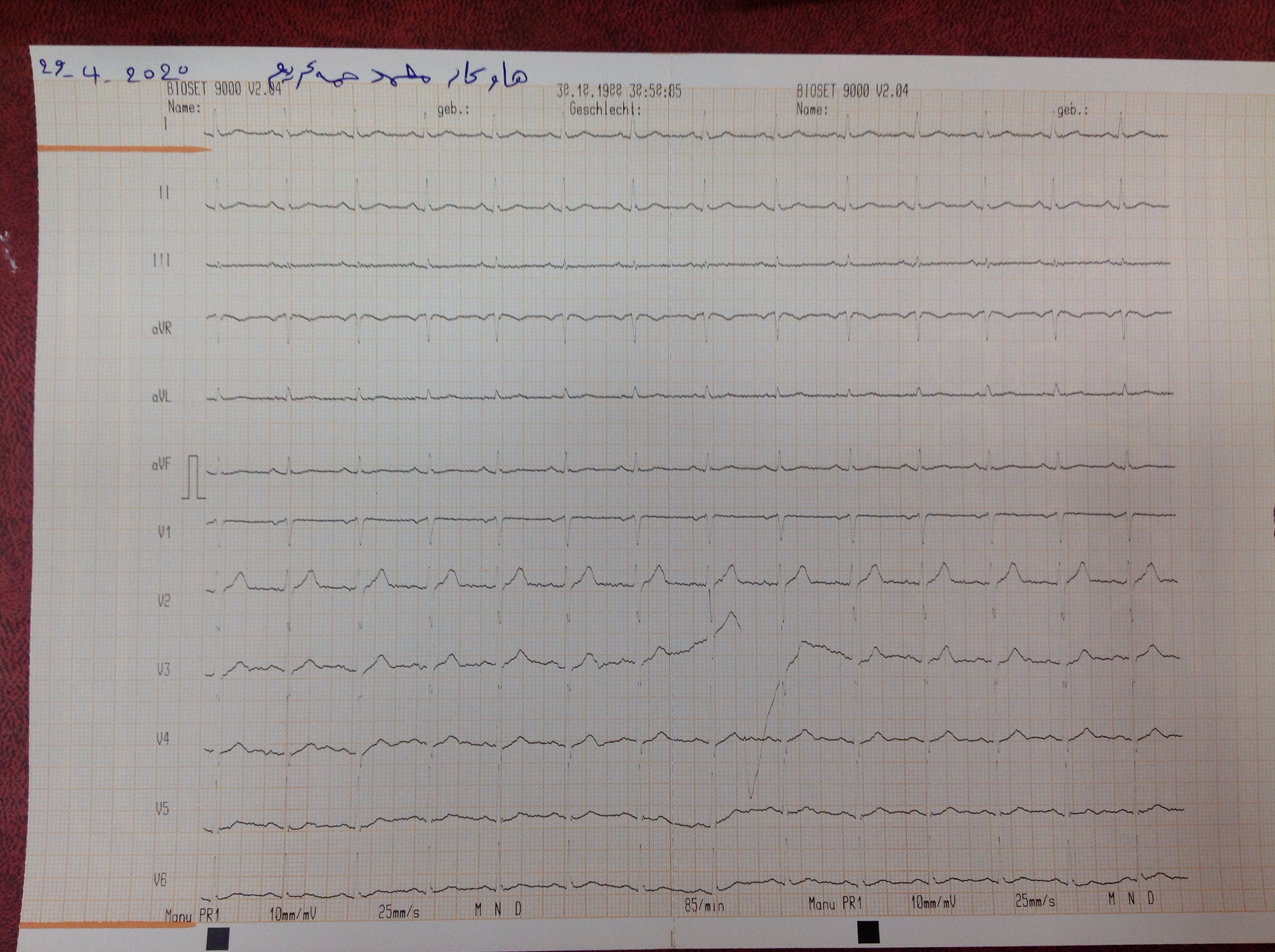Click the handwritten date 29-4-2020
Image resolution: width=1275 pixels, height=952 pixels.
[x=114, y=73]
